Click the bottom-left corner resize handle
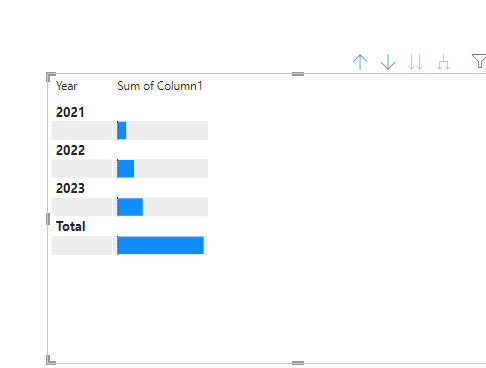Viewport: 486px width, 368px height. point(51,360)
